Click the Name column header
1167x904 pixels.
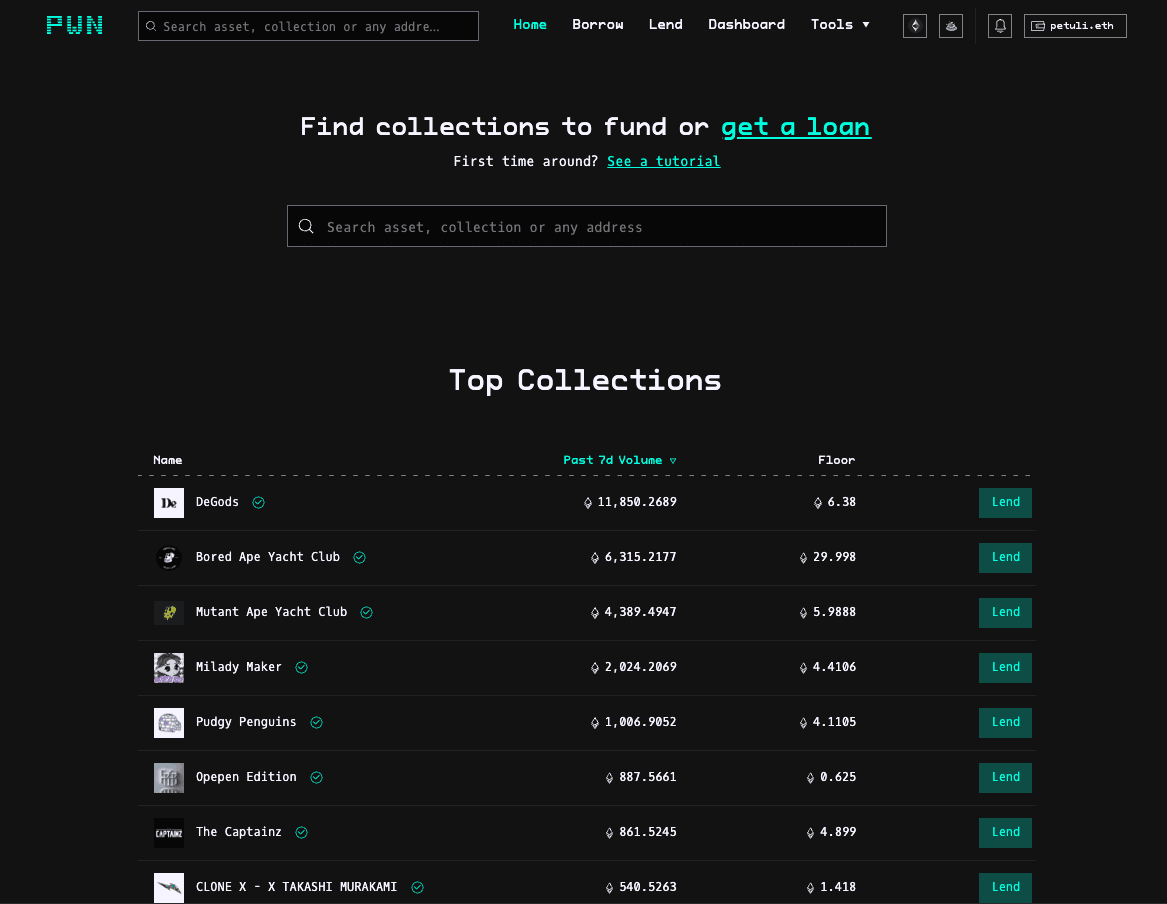[167, 460]
